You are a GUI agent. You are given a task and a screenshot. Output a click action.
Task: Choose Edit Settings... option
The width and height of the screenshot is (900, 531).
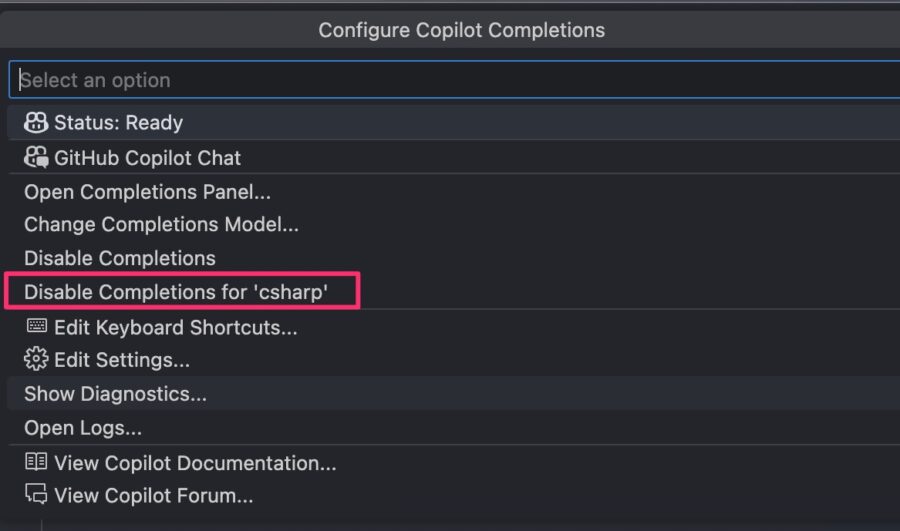(453, 360)
